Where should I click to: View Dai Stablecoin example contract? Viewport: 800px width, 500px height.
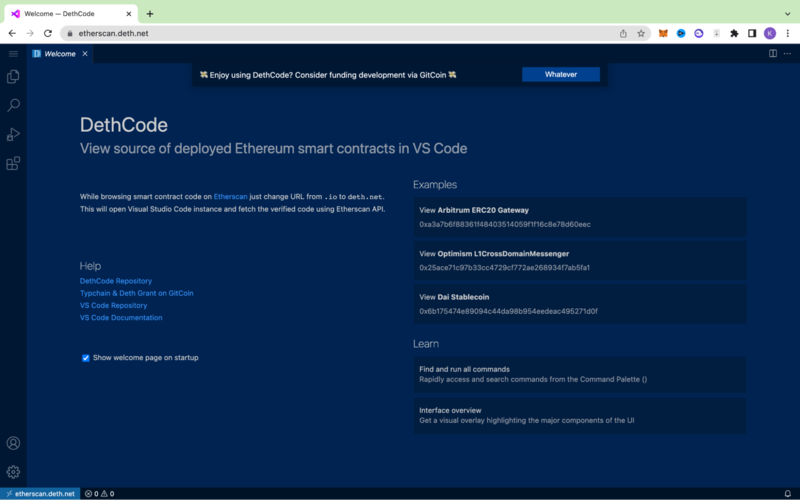click(x=580, y=303)
